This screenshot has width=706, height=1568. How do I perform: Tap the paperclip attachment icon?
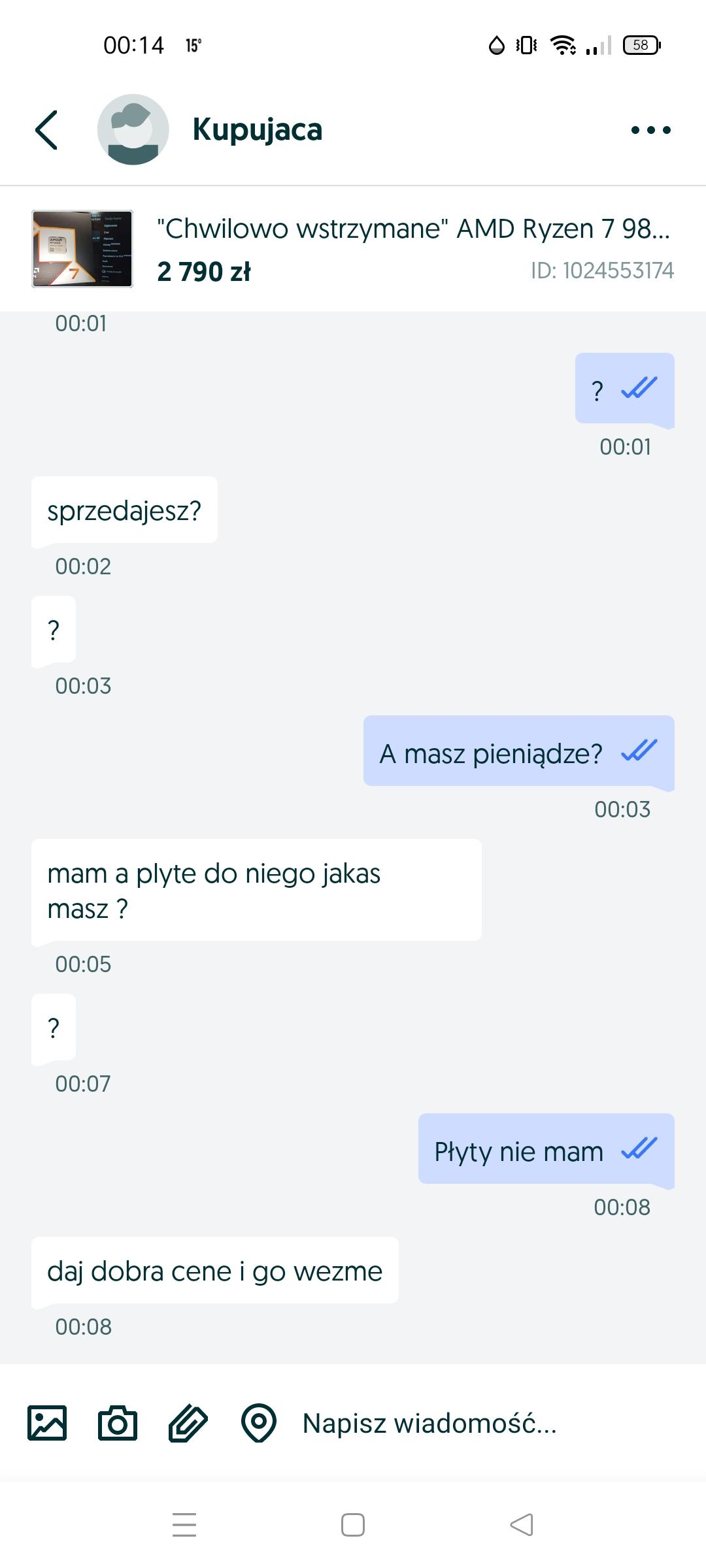point(188,1423)
